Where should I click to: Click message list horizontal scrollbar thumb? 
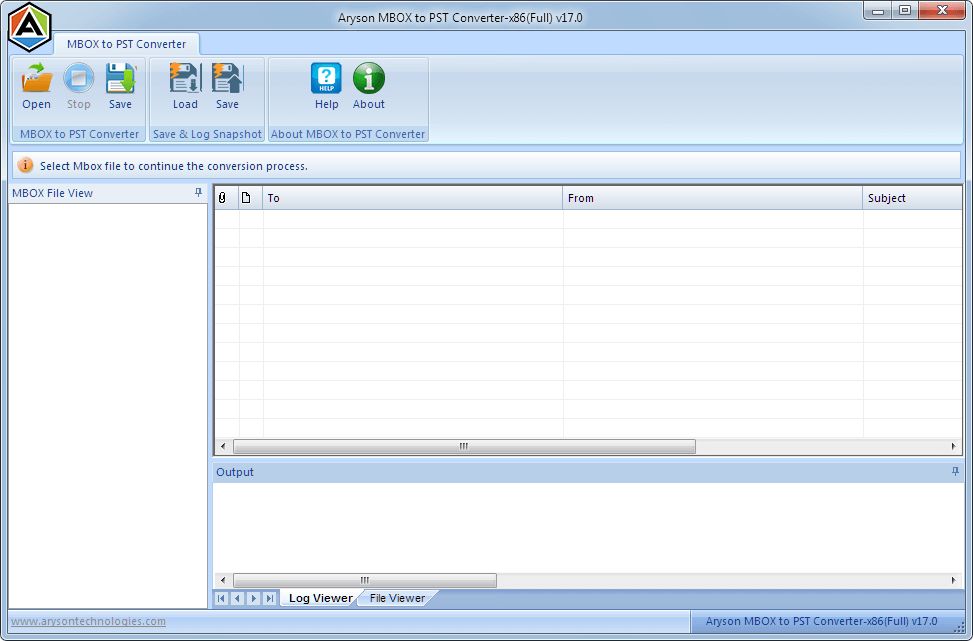(464, 446)
